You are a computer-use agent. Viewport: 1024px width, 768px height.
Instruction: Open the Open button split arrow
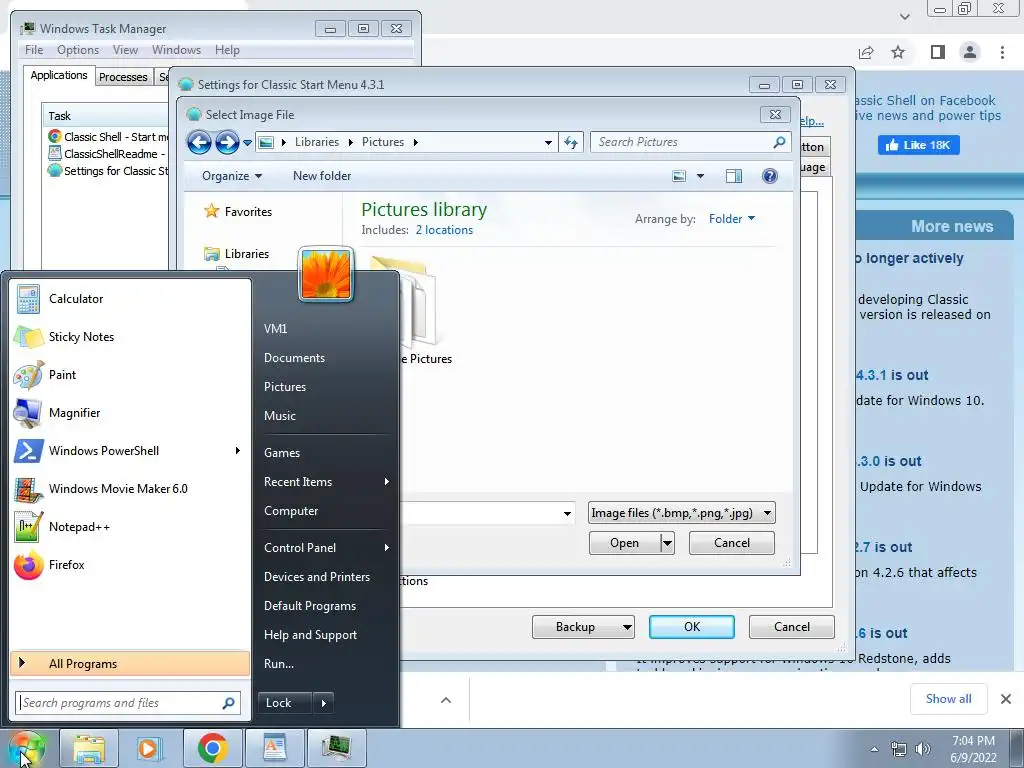click(x=667, y=543)
